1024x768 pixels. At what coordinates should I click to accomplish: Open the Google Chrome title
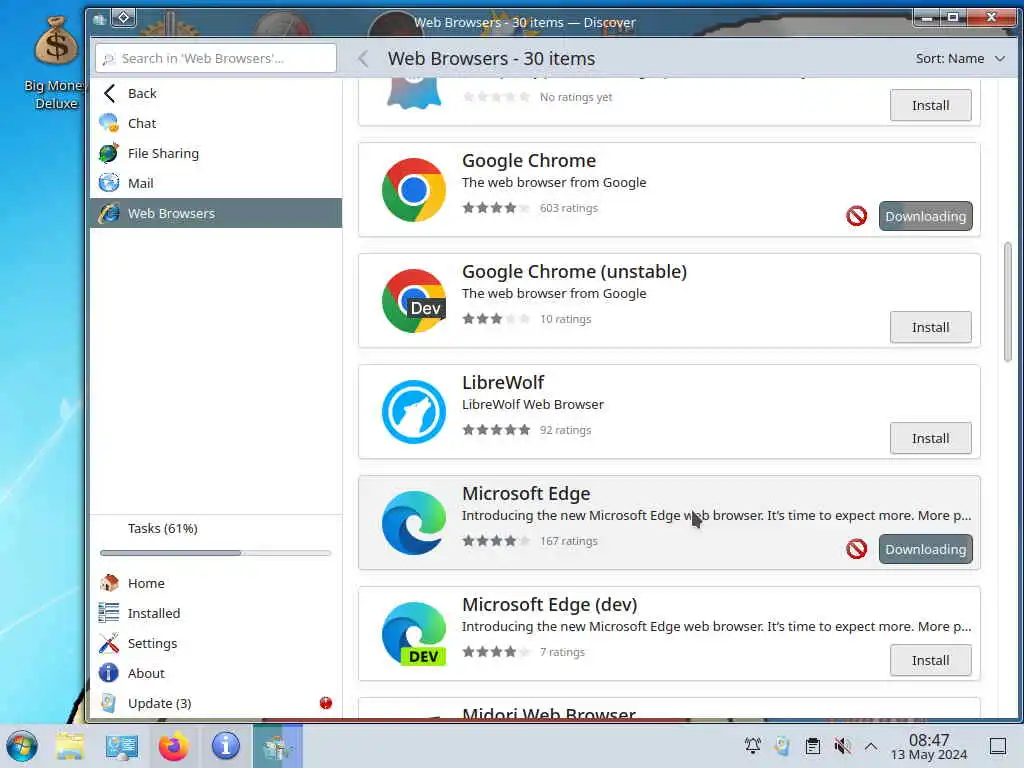click(x=529, y=161)
